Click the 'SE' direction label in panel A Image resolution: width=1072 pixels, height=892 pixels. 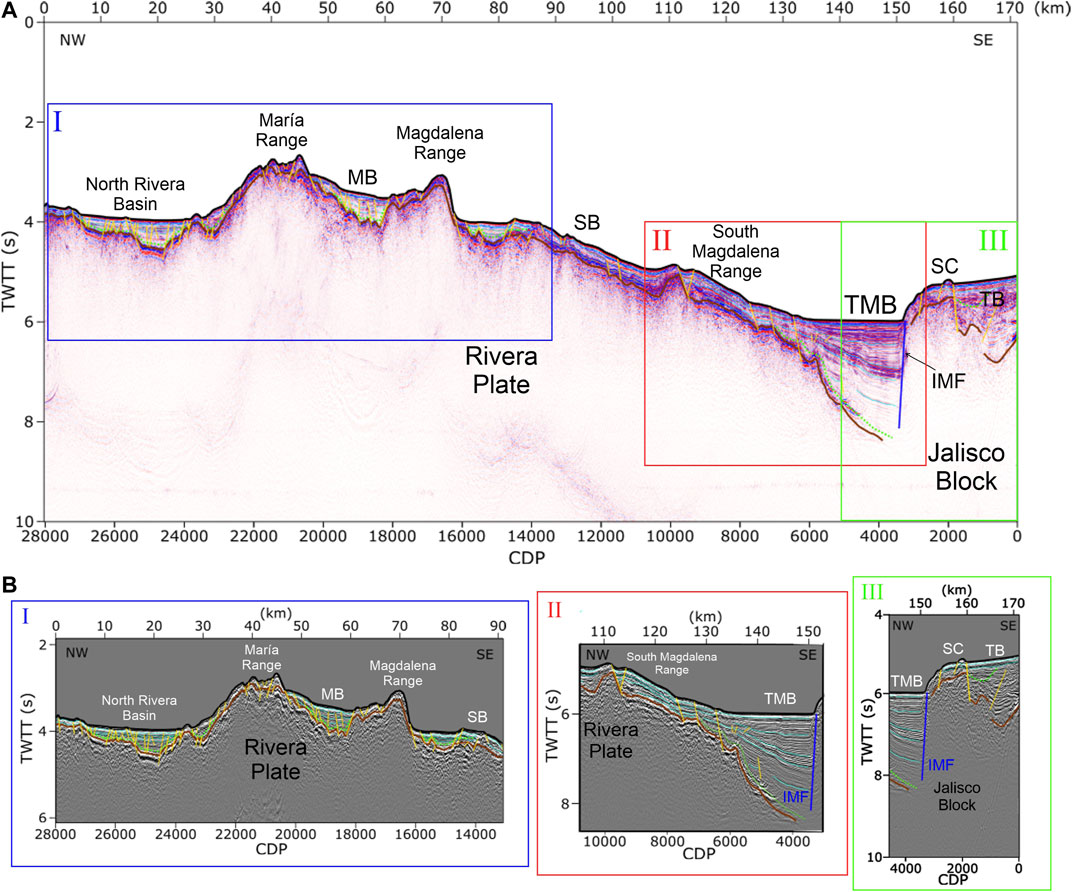point(983,40)
